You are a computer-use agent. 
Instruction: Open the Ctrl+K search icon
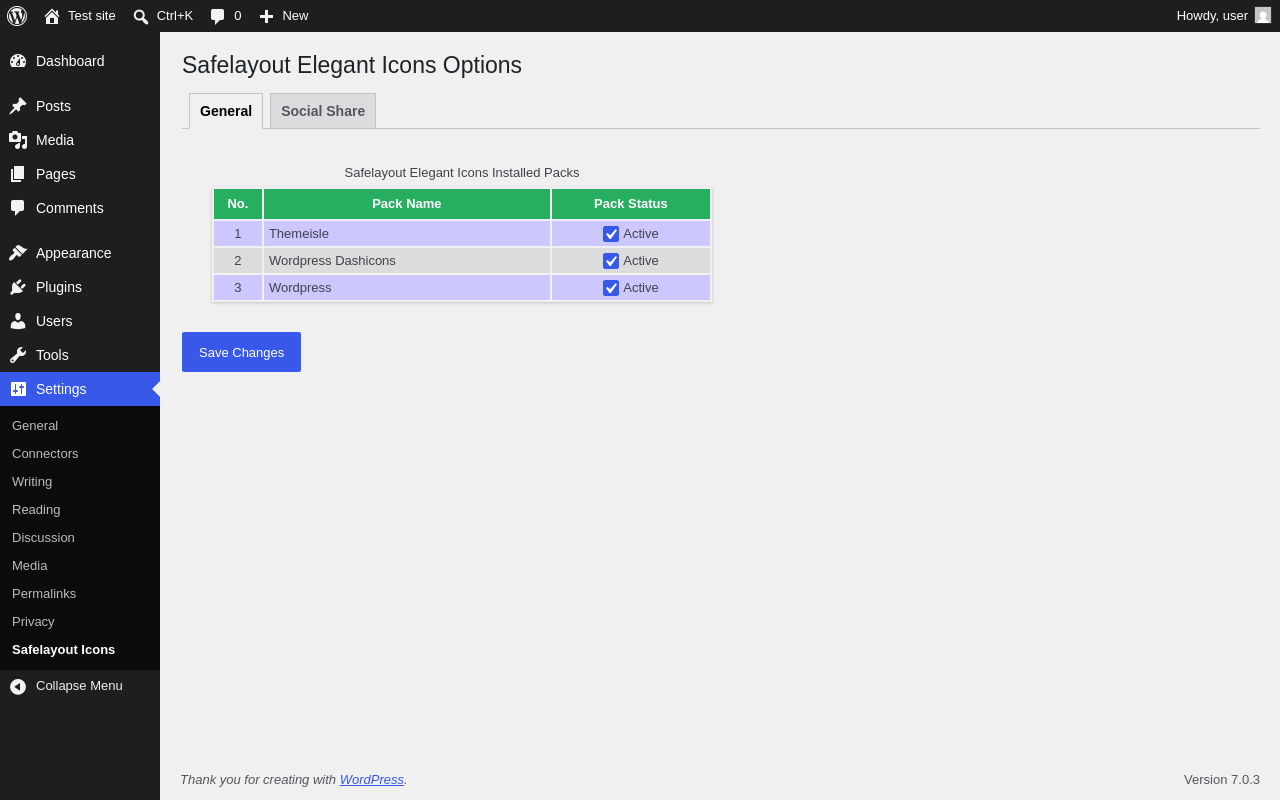point(141,16)
